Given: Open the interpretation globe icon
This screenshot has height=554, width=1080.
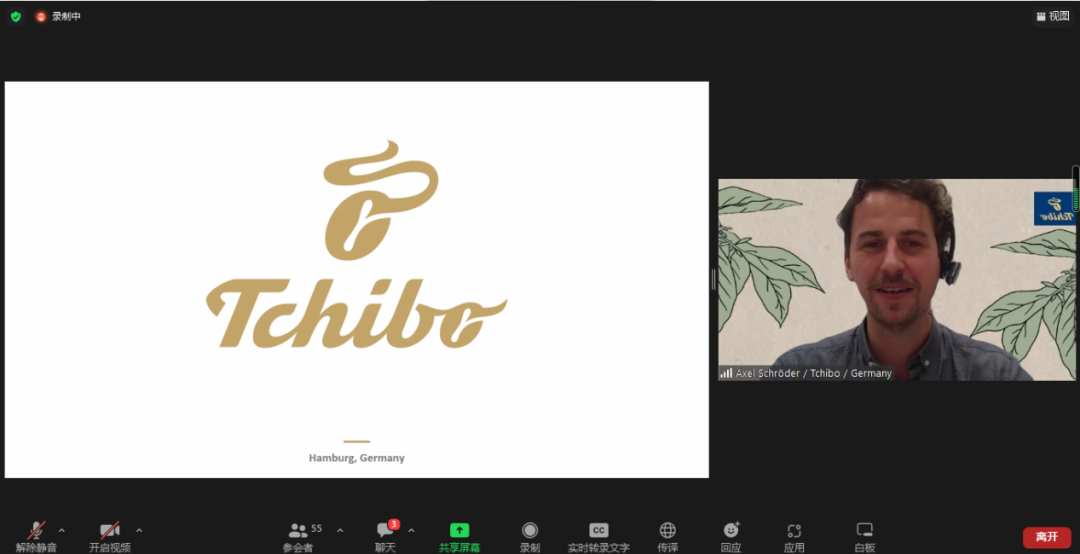Looking at the screenshot, I should point(667,531).
